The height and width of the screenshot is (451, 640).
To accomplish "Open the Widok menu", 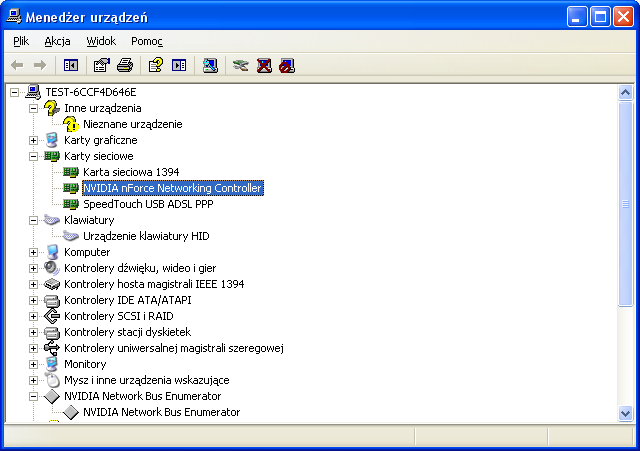I will point(101,41).
